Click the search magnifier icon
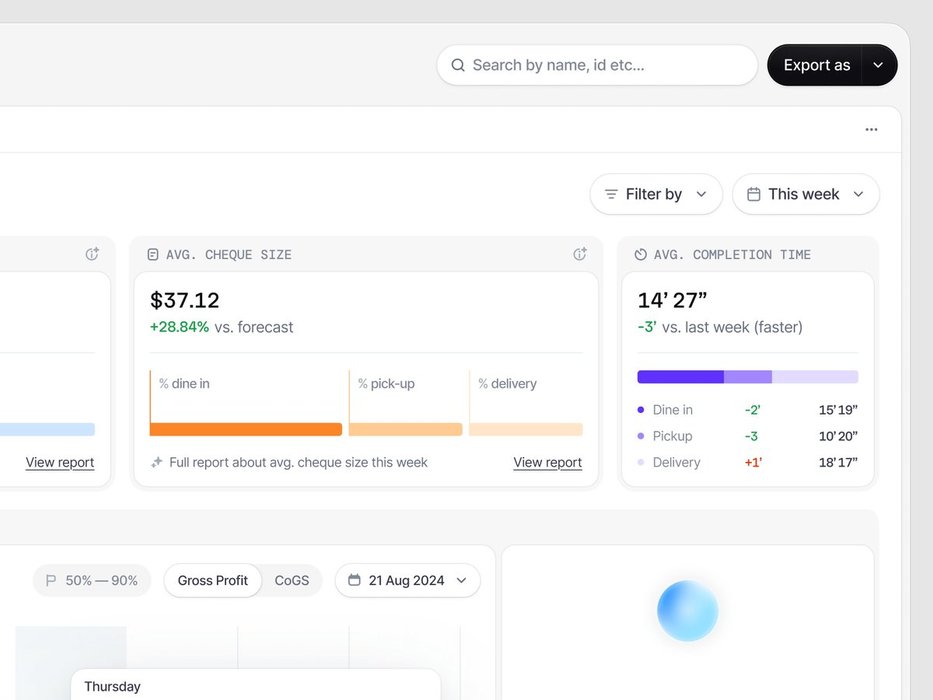 tap(458, 65)
